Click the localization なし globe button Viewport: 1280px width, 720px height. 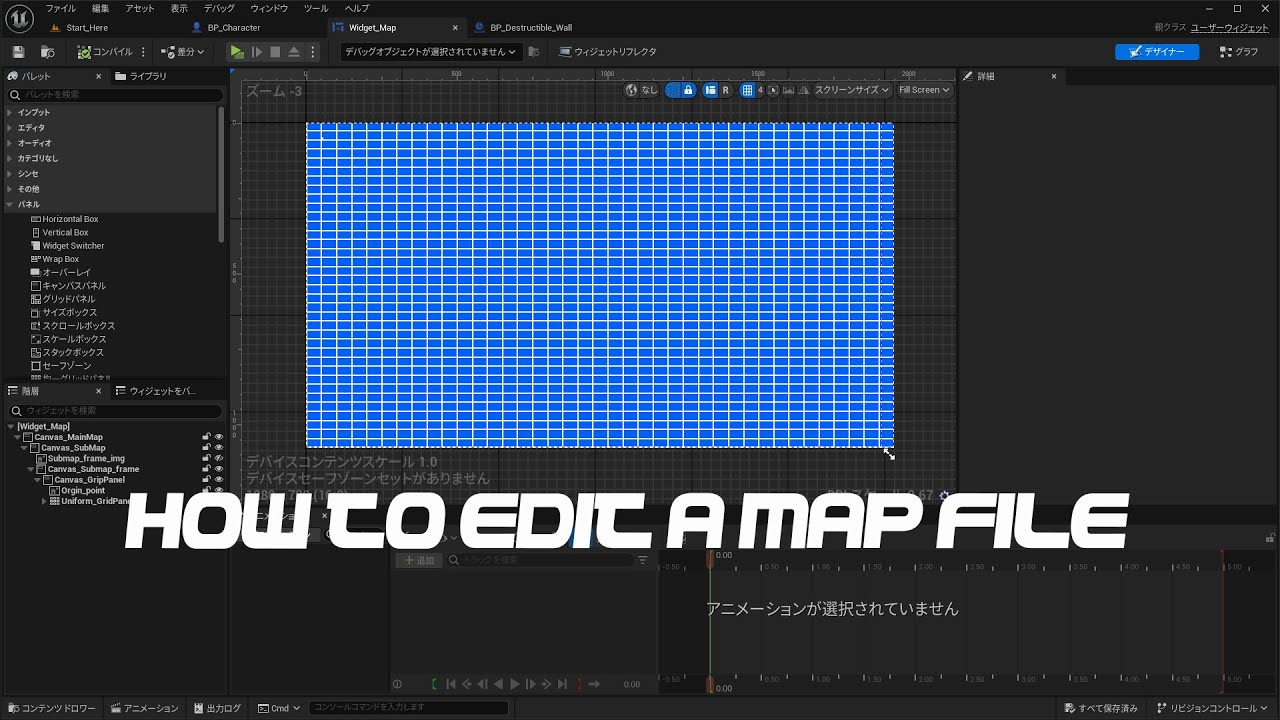pyautogui.click(x=642, y=90)
